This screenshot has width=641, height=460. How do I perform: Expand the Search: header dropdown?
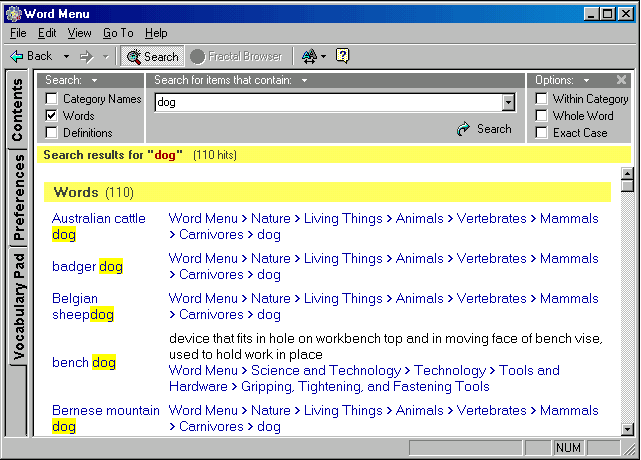tap(94, 80)
